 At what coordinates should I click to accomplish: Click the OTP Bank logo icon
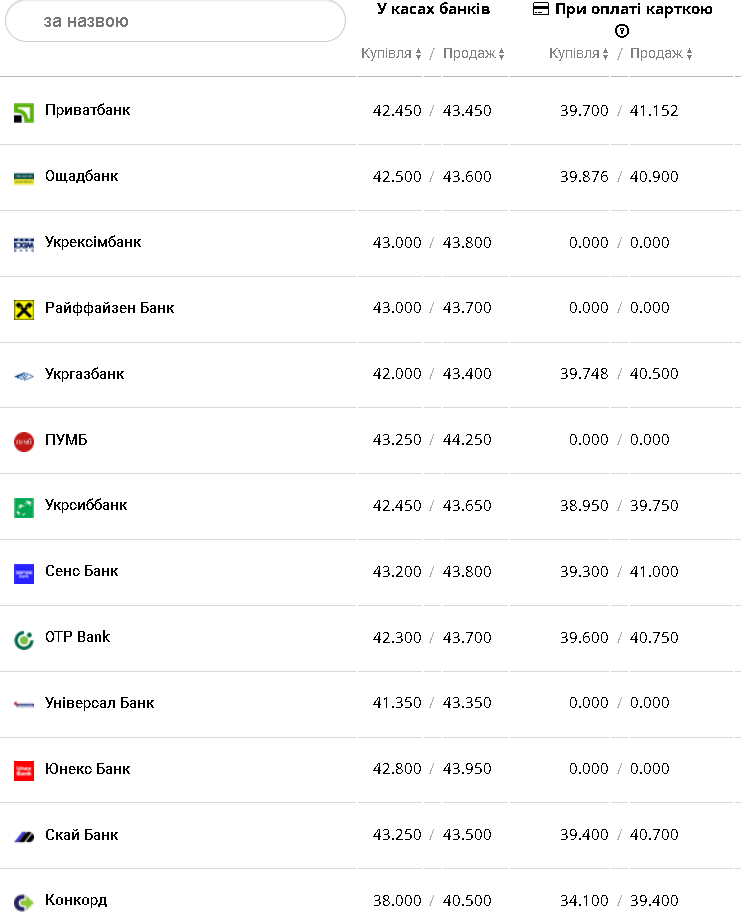point(24,639)
